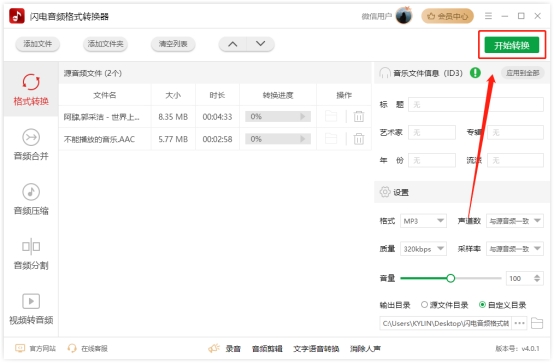The height and width of the screenshot is (363, 554).
Task: Click the 录音 recording link
Action: [233, 349]
